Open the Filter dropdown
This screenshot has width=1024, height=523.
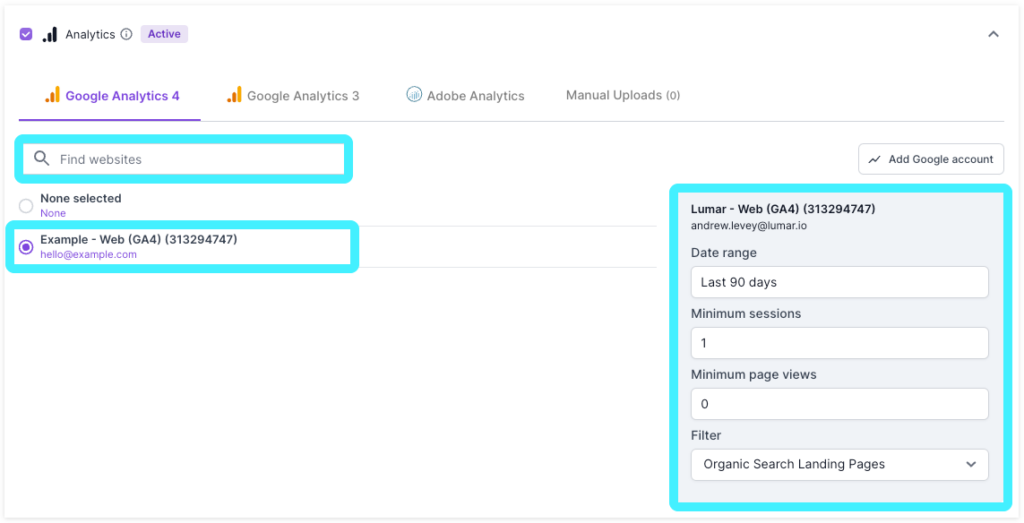839,464
